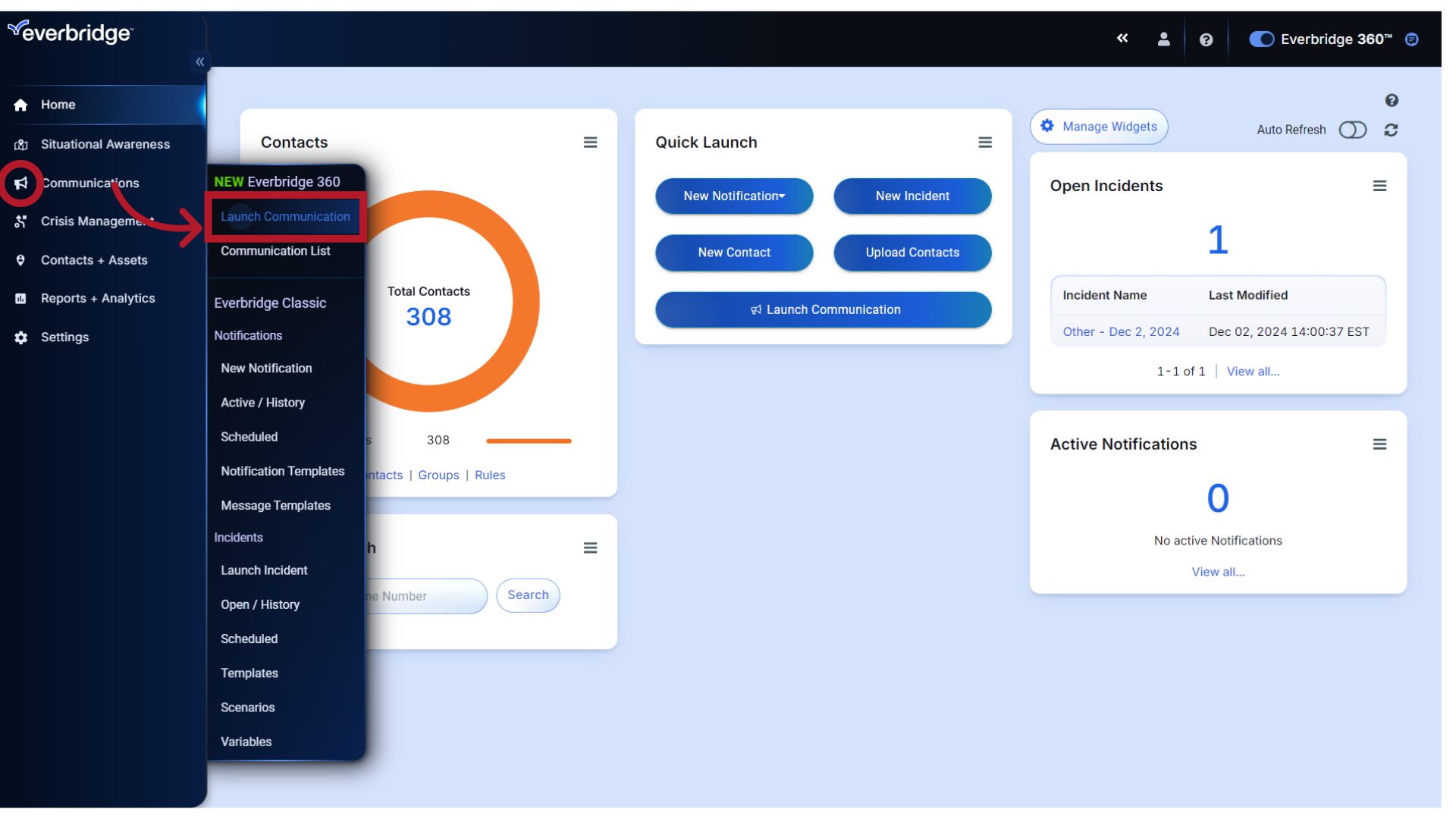The height and width of the screenshot is (819, 1456).
Task: Click the Upload Contacts button
Action: [912, 252]
